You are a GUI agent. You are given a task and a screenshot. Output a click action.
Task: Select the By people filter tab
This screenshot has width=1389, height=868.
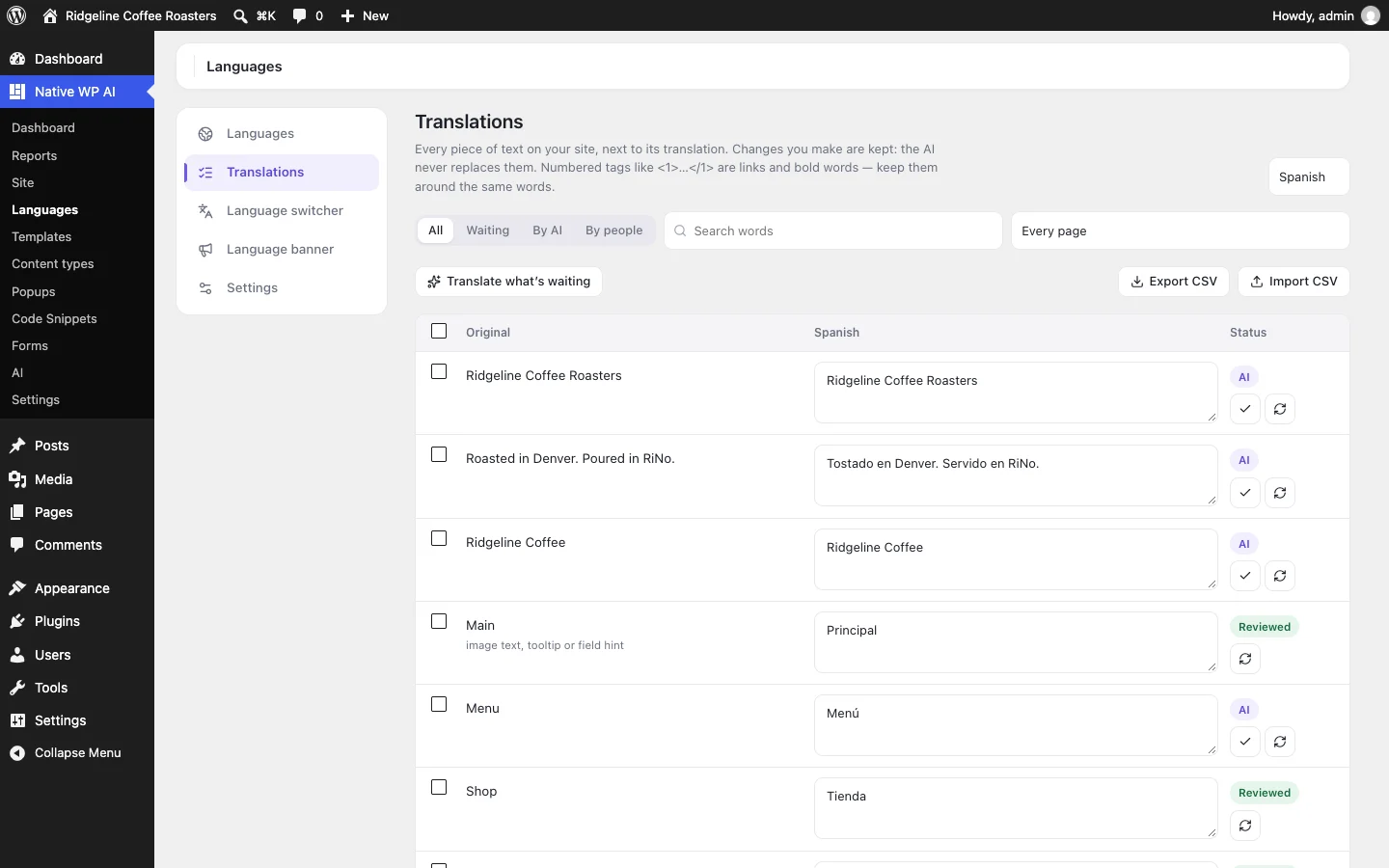click(x=613, y=231)
